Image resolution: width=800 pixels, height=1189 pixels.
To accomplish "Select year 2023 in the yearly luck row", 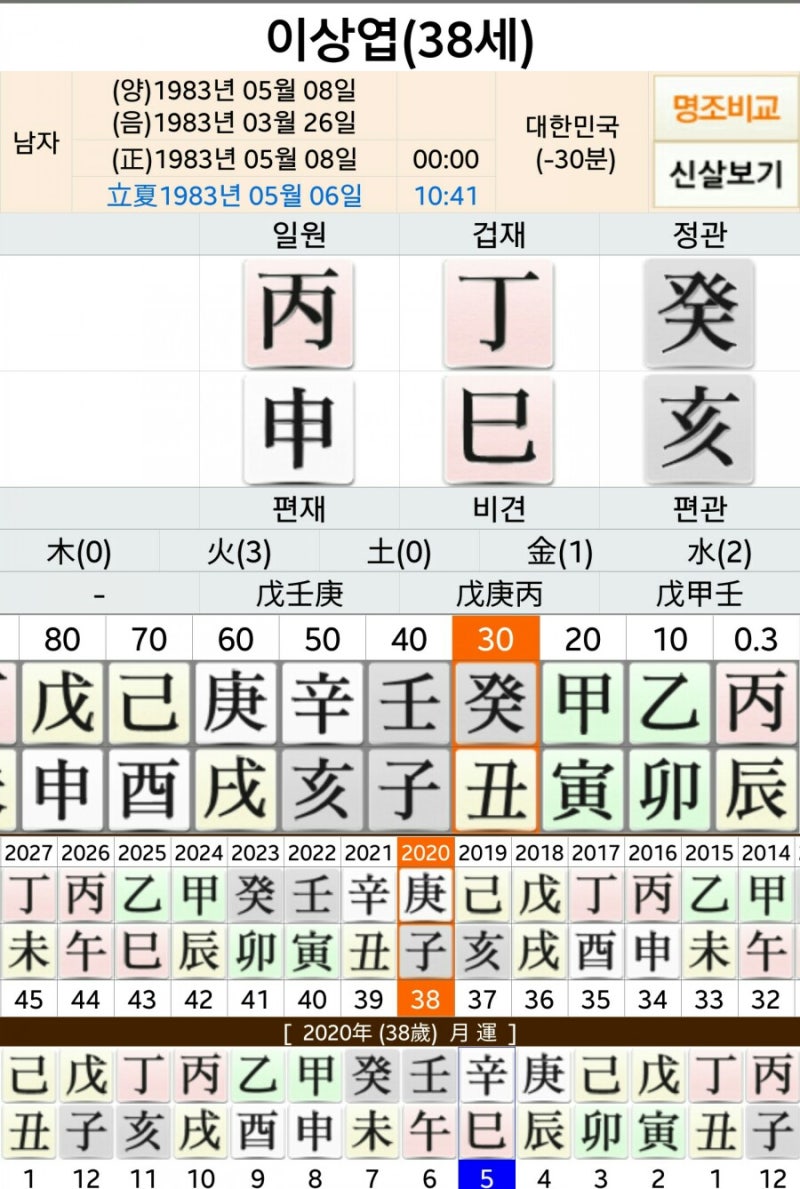I will pos(255,852).
